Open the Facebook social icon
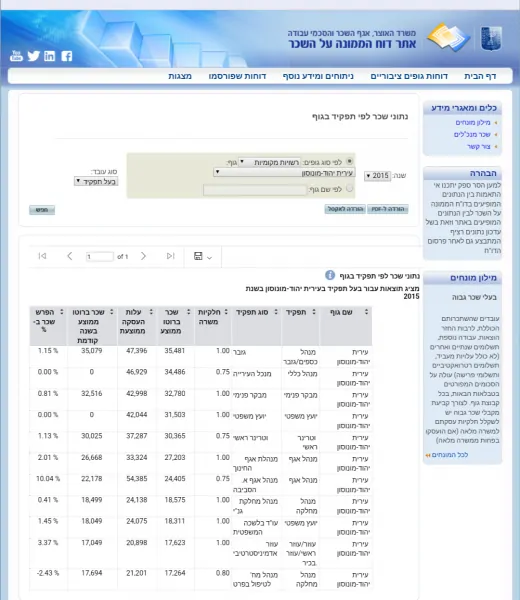Viewport: 520px width, 600px height. (67, 56)
